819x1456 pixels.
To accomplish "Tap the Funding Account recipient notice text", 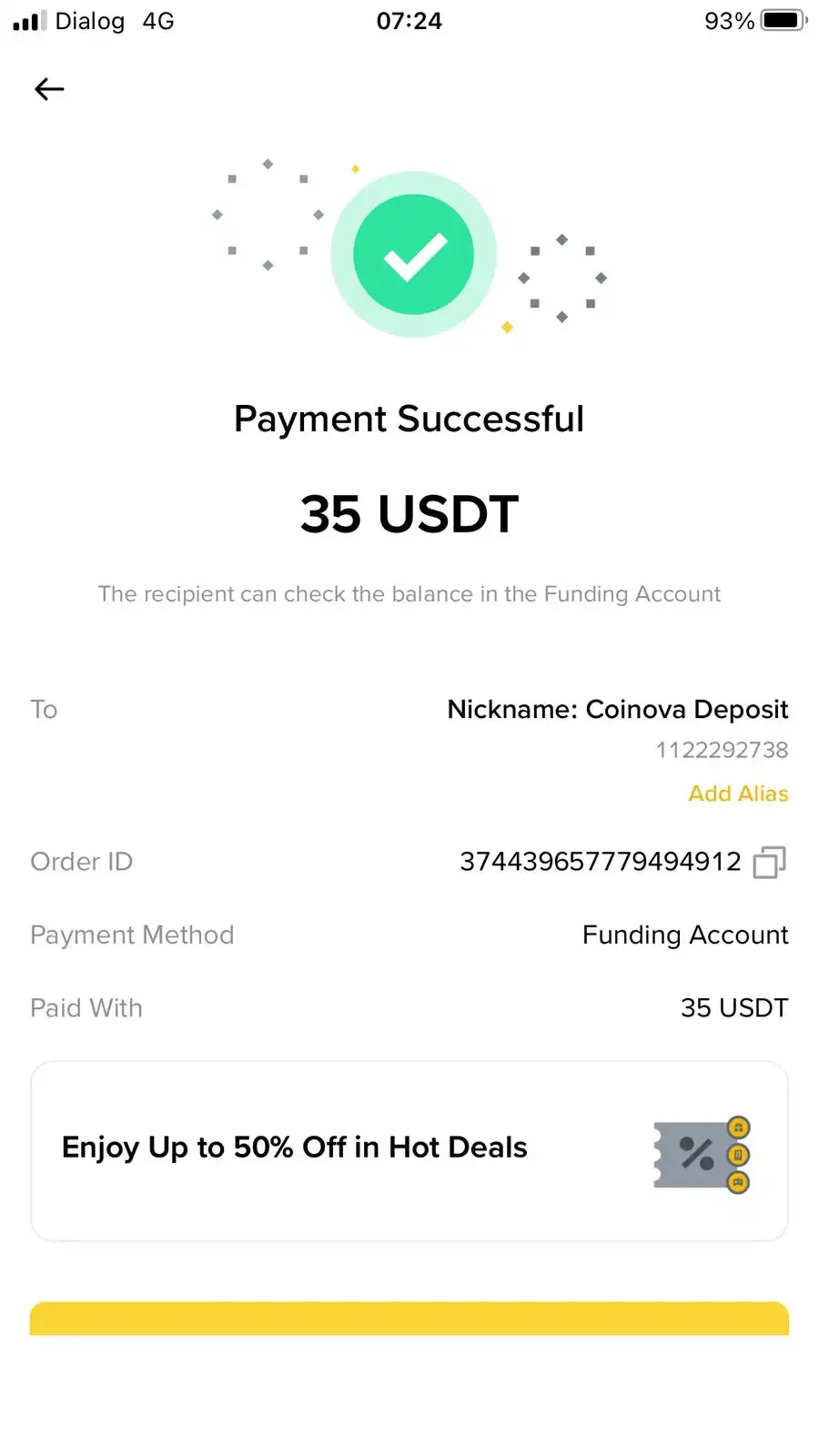I will click(x=409, y=594).
